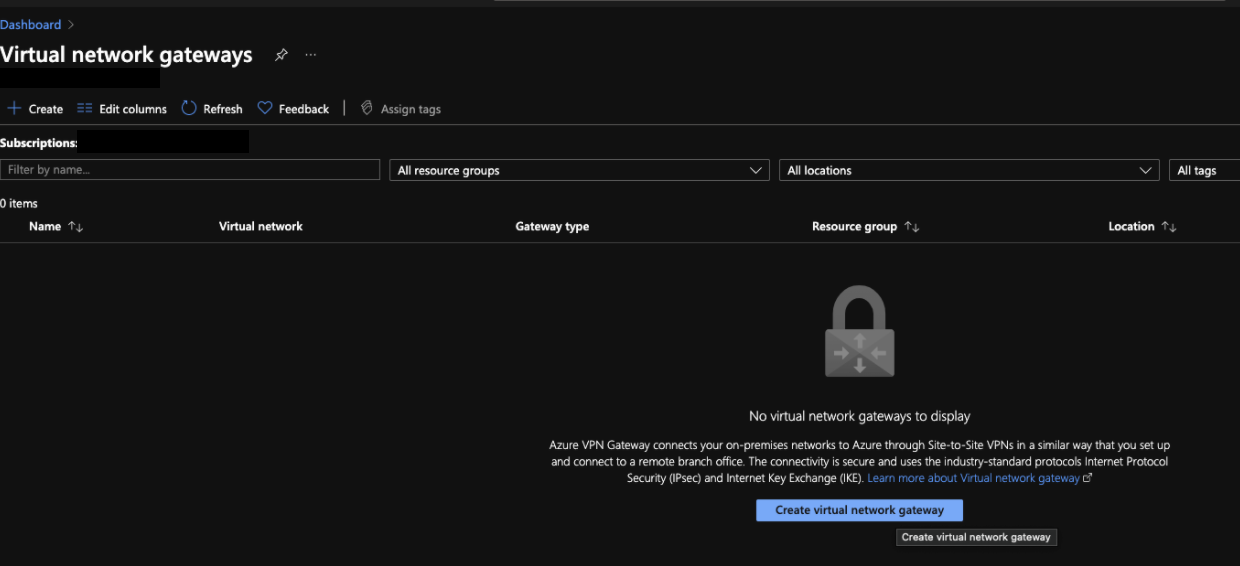Image resolution: width=1240 pixels, height=566 pixels.
Task: Sort by Location column
Action: coord(1168,227)
